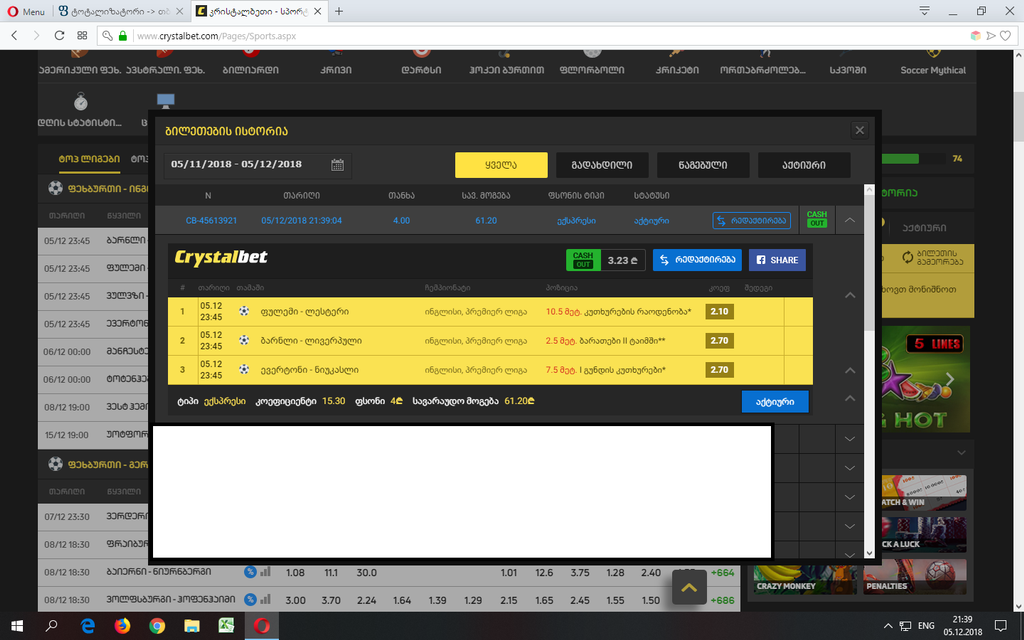Open the Speed Dial start page
Screen dimensions: 1024x640
click(x=82, y=36)
